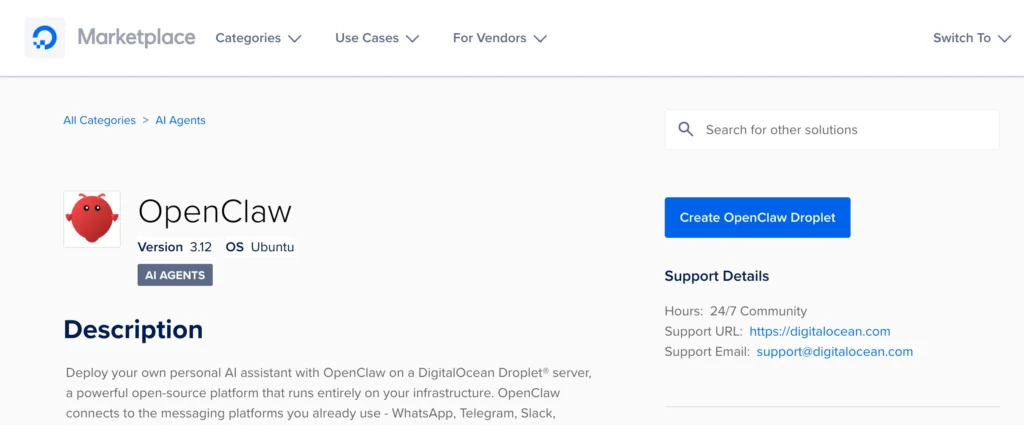This screenshot has height=425, width=1024.
Task: Open the https://digitalocean.com support URL
Action: (820, 331)
